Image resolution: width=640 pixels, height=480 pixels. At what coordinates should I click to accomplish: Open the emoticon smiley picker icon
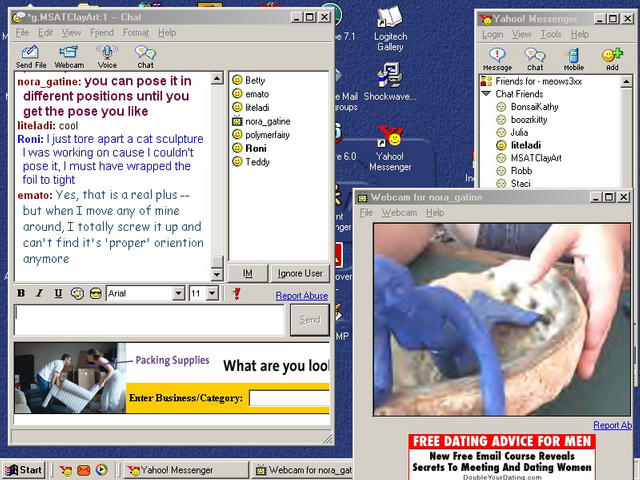77,293
